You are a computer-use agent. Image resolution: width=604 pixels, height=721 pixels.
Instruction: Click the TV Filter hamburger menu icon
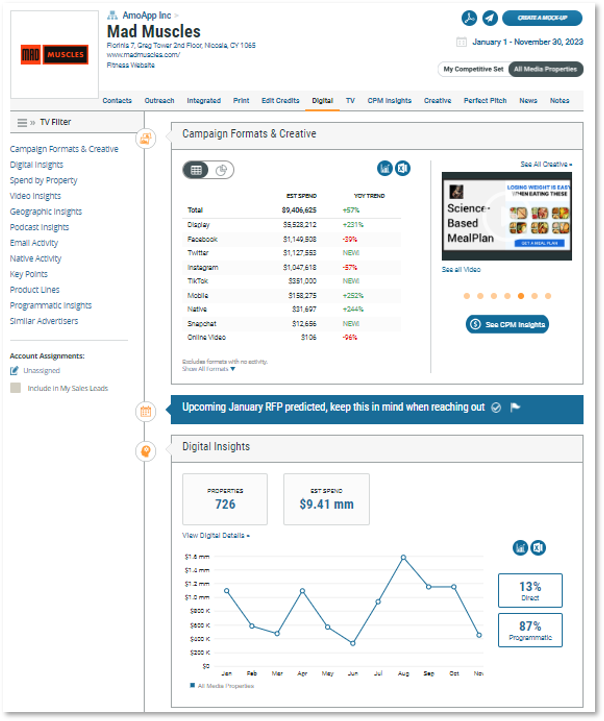(22, 123)
